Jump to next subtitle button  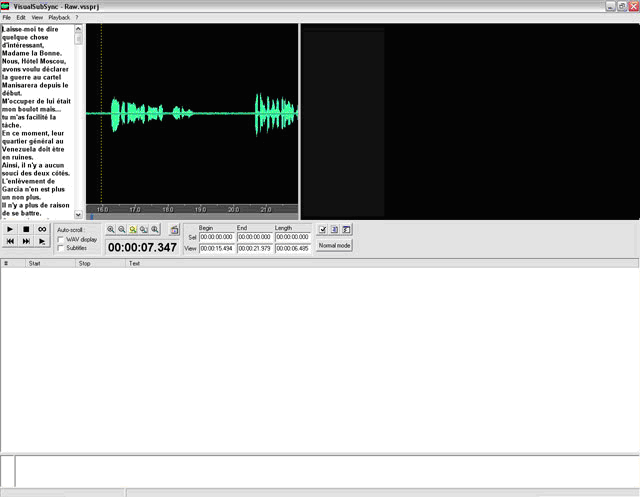[x=26, y=242]
